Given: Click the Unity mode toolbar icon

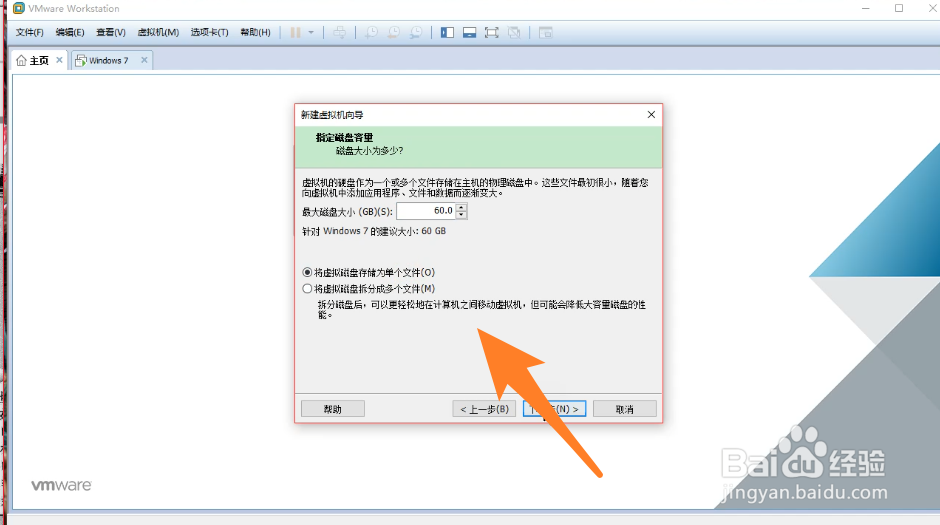Looking at the screenshot, I should point(514,32).
